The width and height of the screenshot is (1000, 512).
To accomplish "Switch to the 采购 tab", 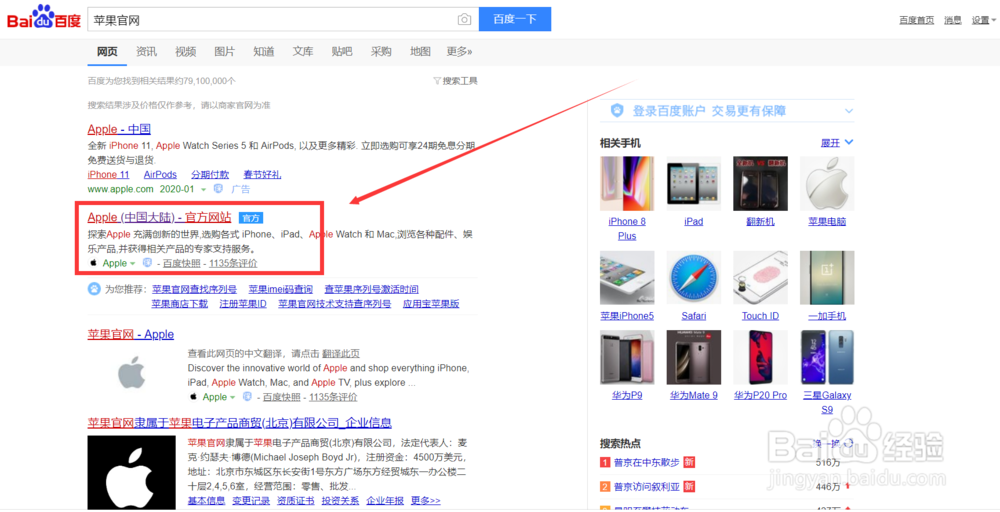I will pos(381,52).
